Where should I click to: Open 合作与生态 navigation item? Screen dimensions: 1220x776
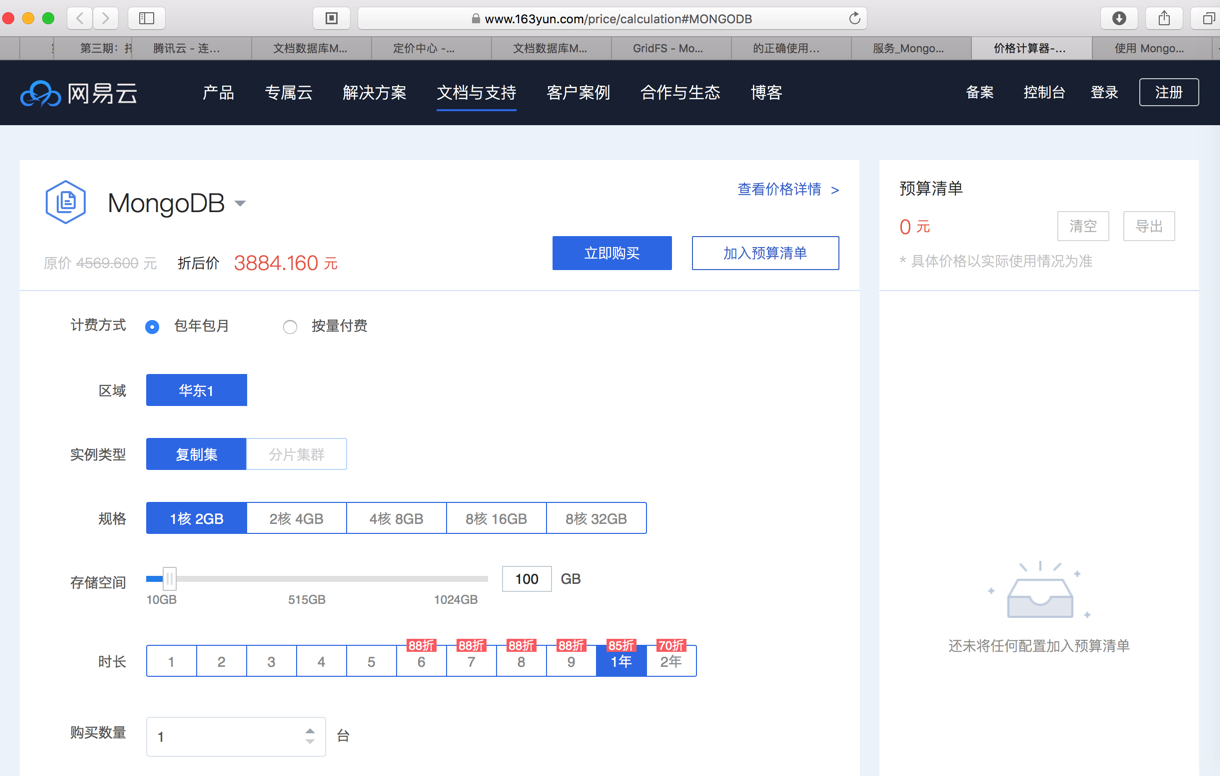point(680,93)
